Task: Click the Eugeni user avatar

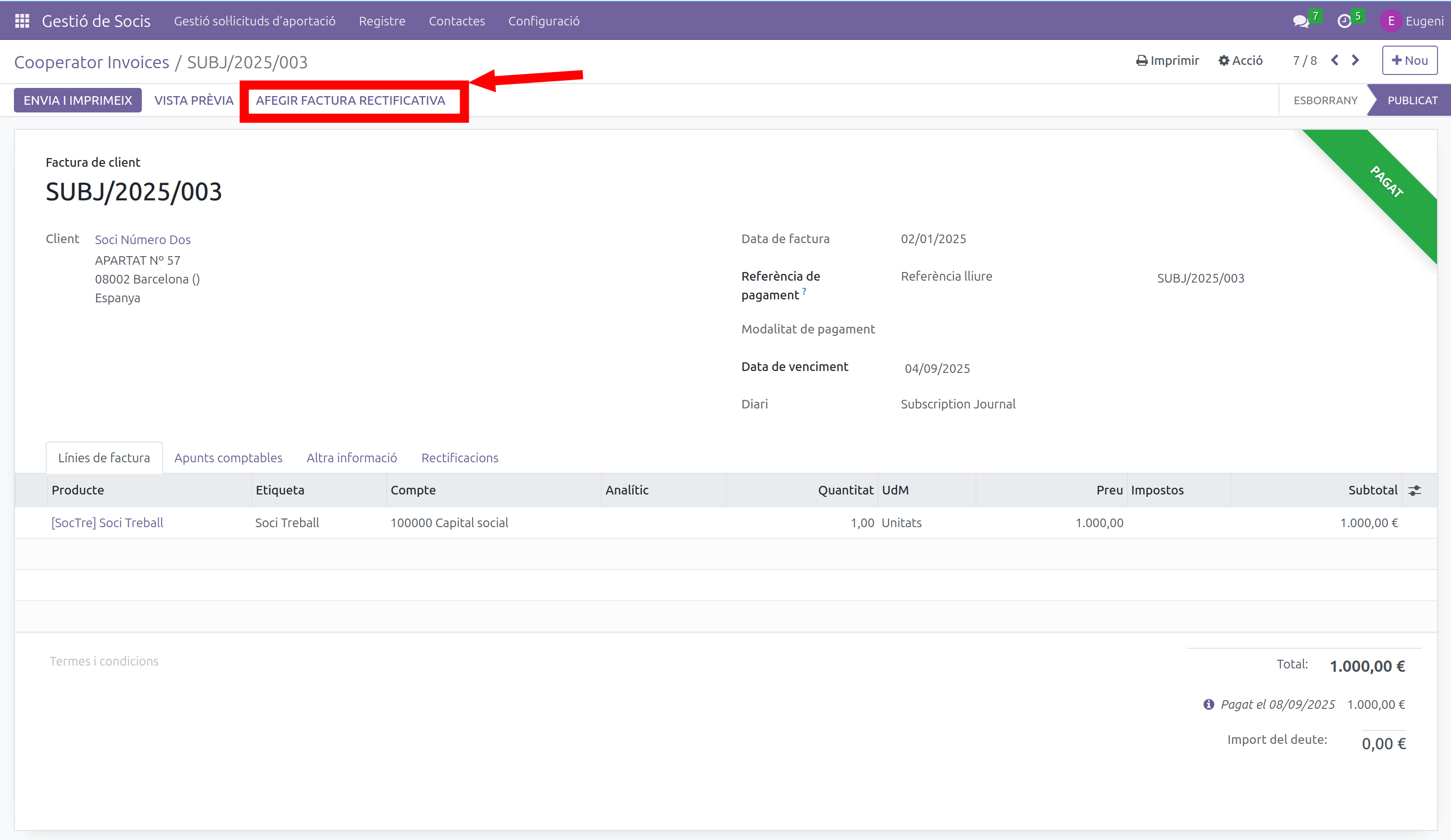Action: click(1390, 21)
